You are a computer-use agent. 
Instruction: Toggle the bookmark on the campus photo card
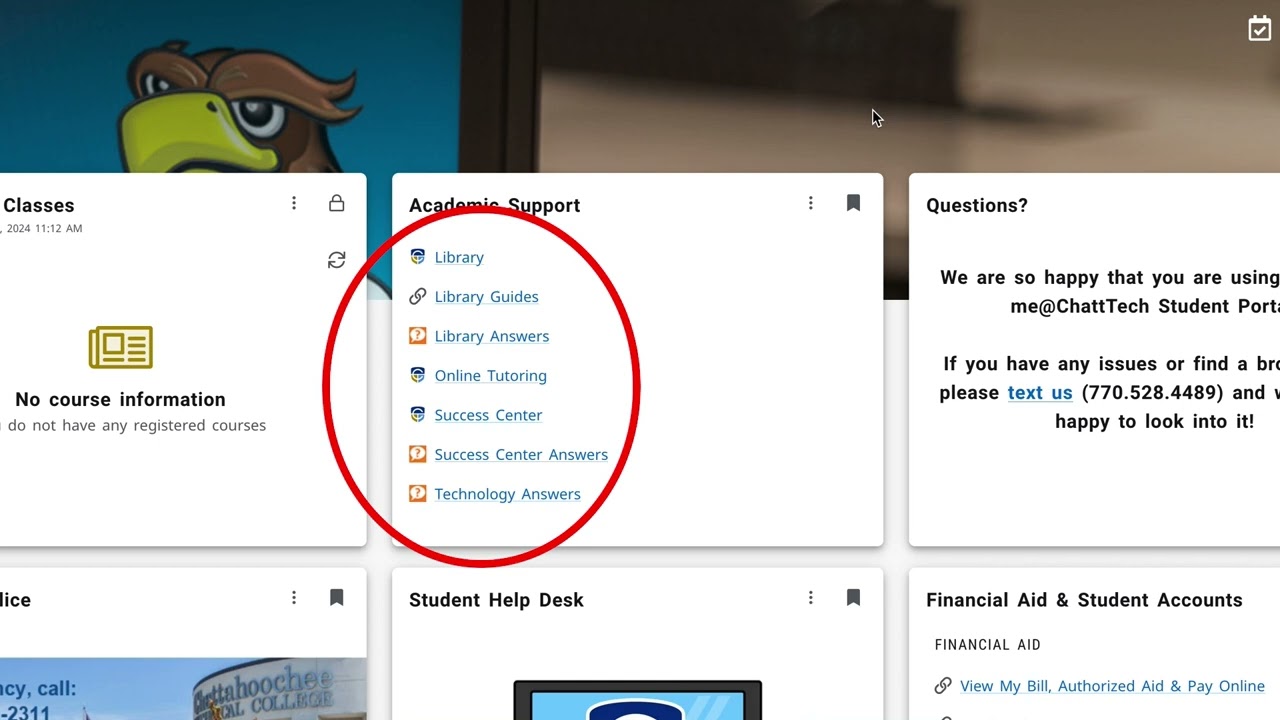pos(337,597)
